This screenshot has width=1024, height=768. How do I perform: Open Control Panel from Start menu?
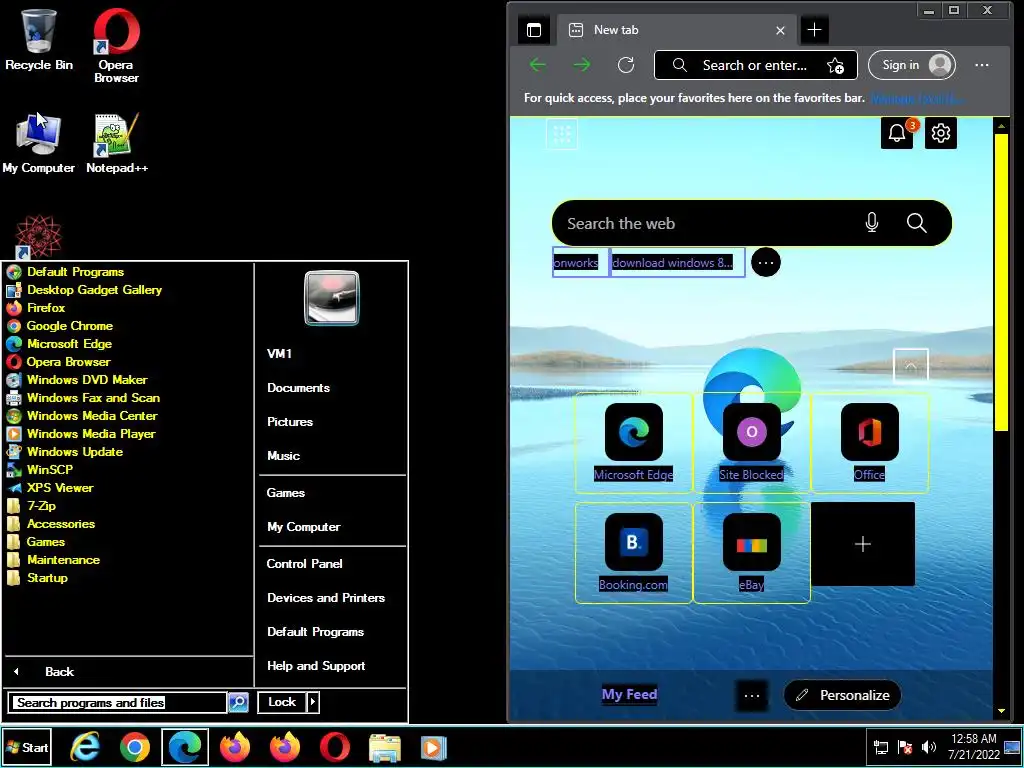pos(304,564)
